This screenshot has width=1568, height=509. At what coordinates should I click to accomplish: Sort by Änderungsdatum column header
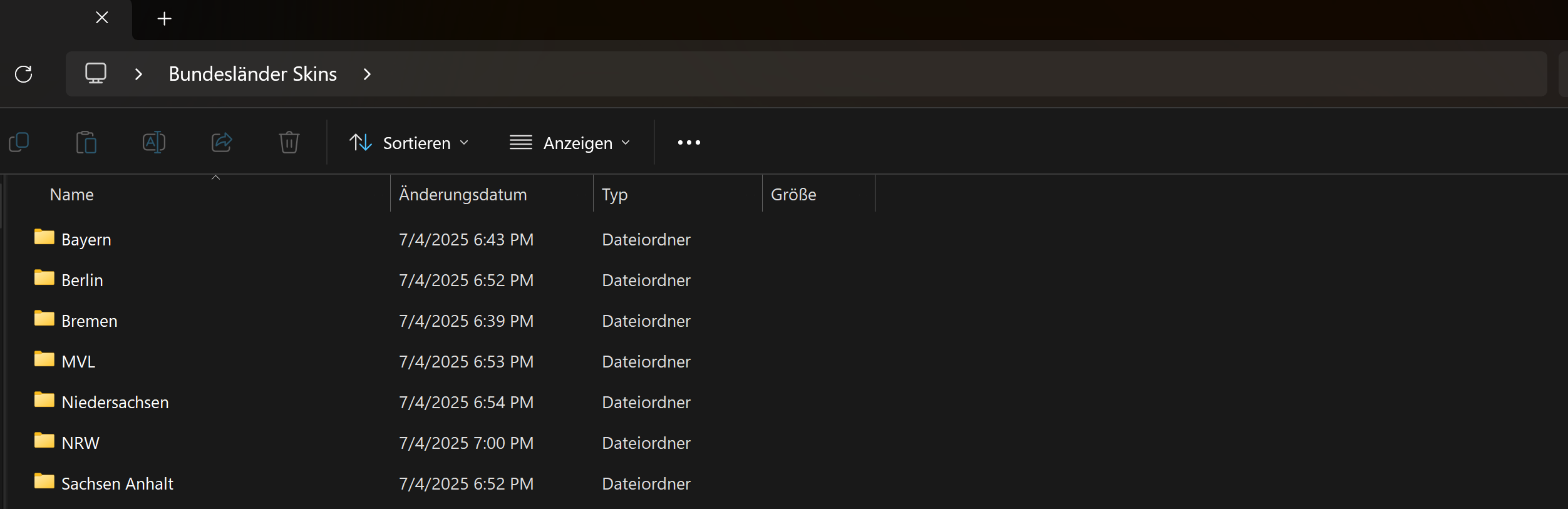[x=463, y=195]
